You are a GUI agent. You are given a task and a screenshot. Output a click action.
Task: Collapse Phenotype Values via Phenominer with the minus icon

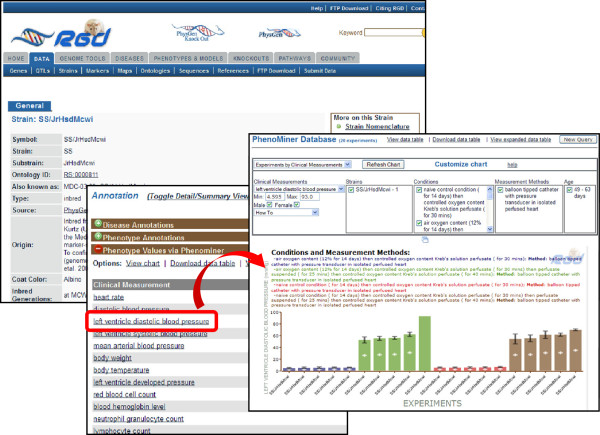98,249
